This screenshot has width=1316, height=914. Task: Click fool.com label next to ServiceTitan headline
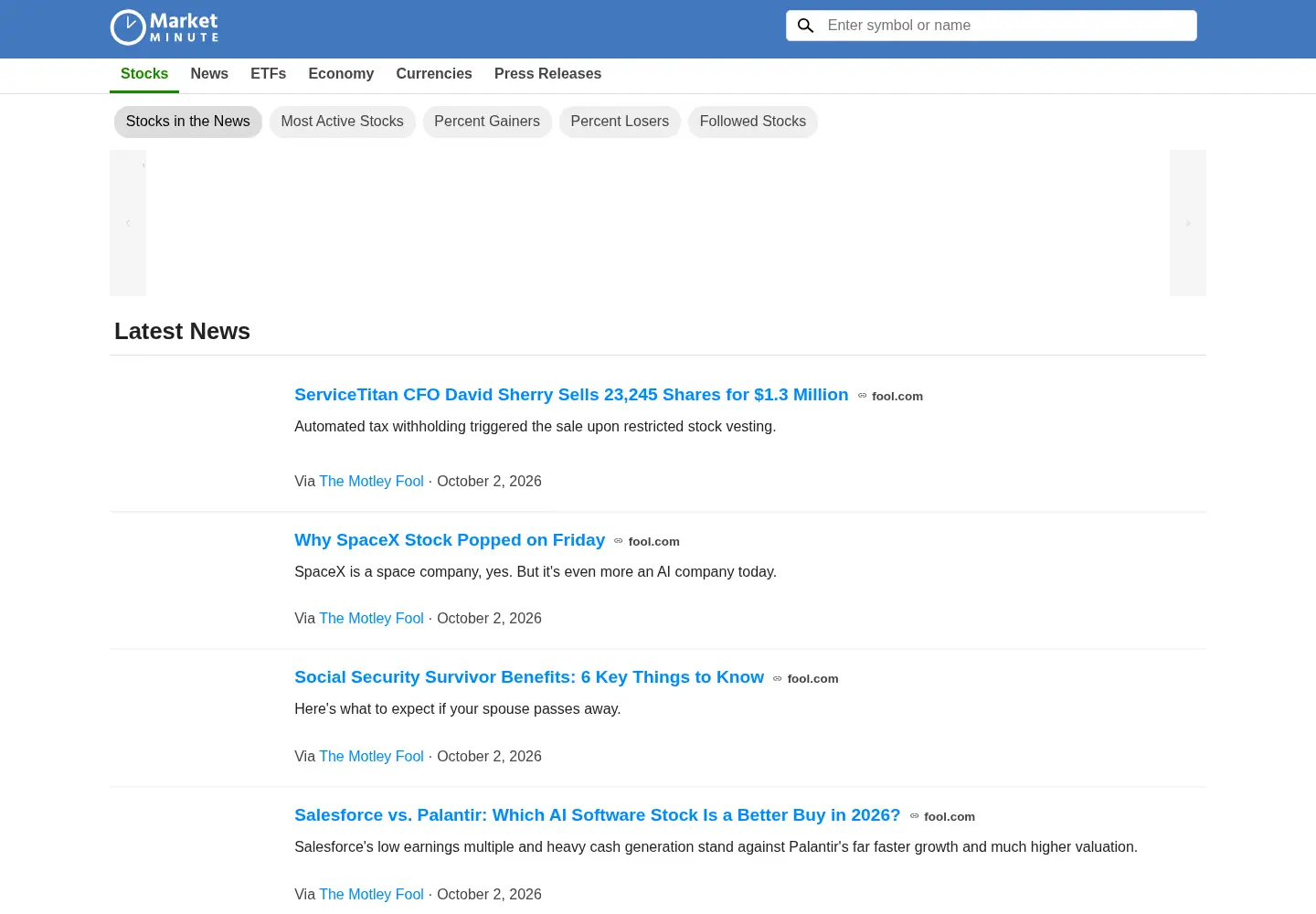[897, 397]
